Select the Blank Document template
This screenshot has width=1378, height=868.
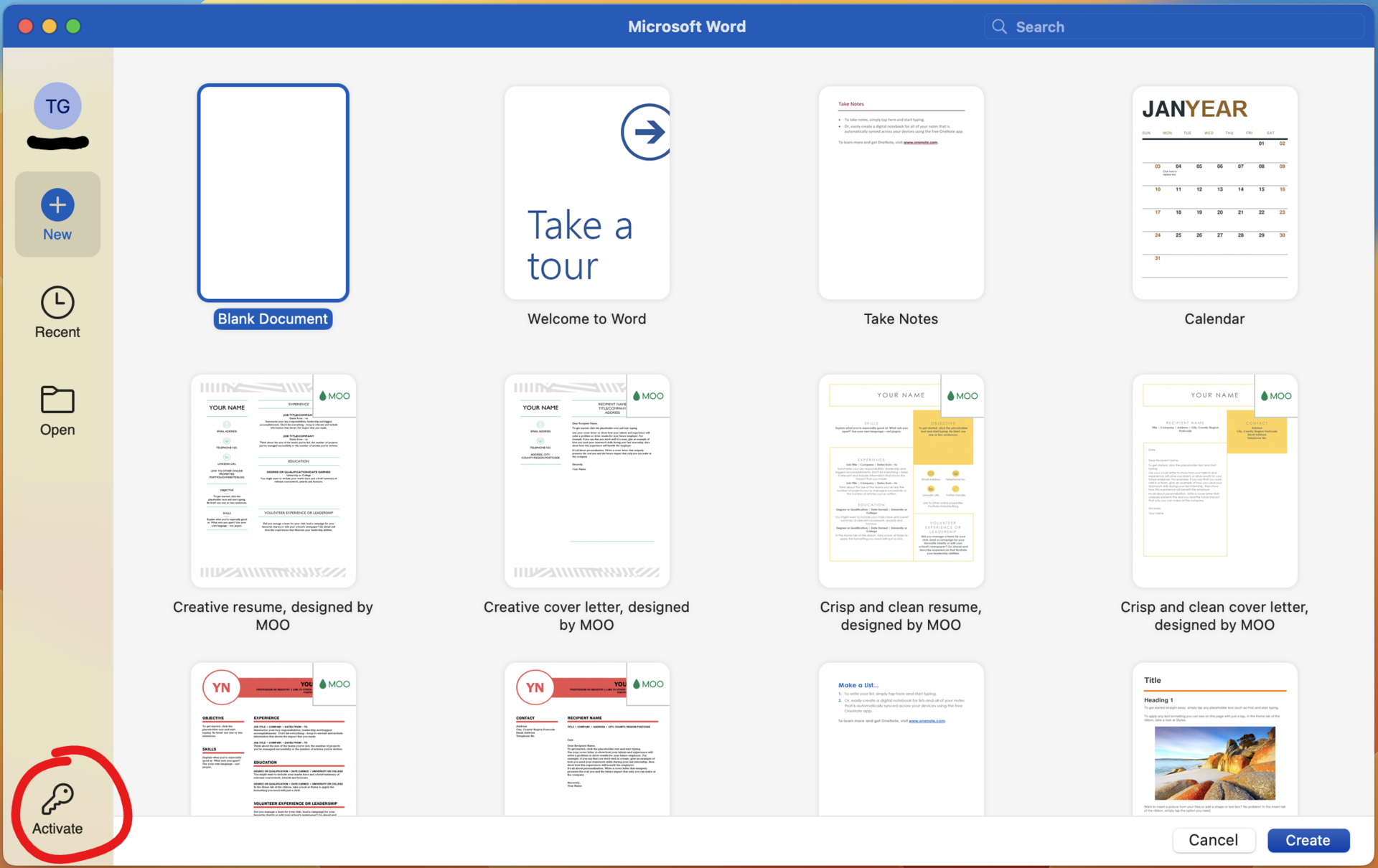point(273,193)
